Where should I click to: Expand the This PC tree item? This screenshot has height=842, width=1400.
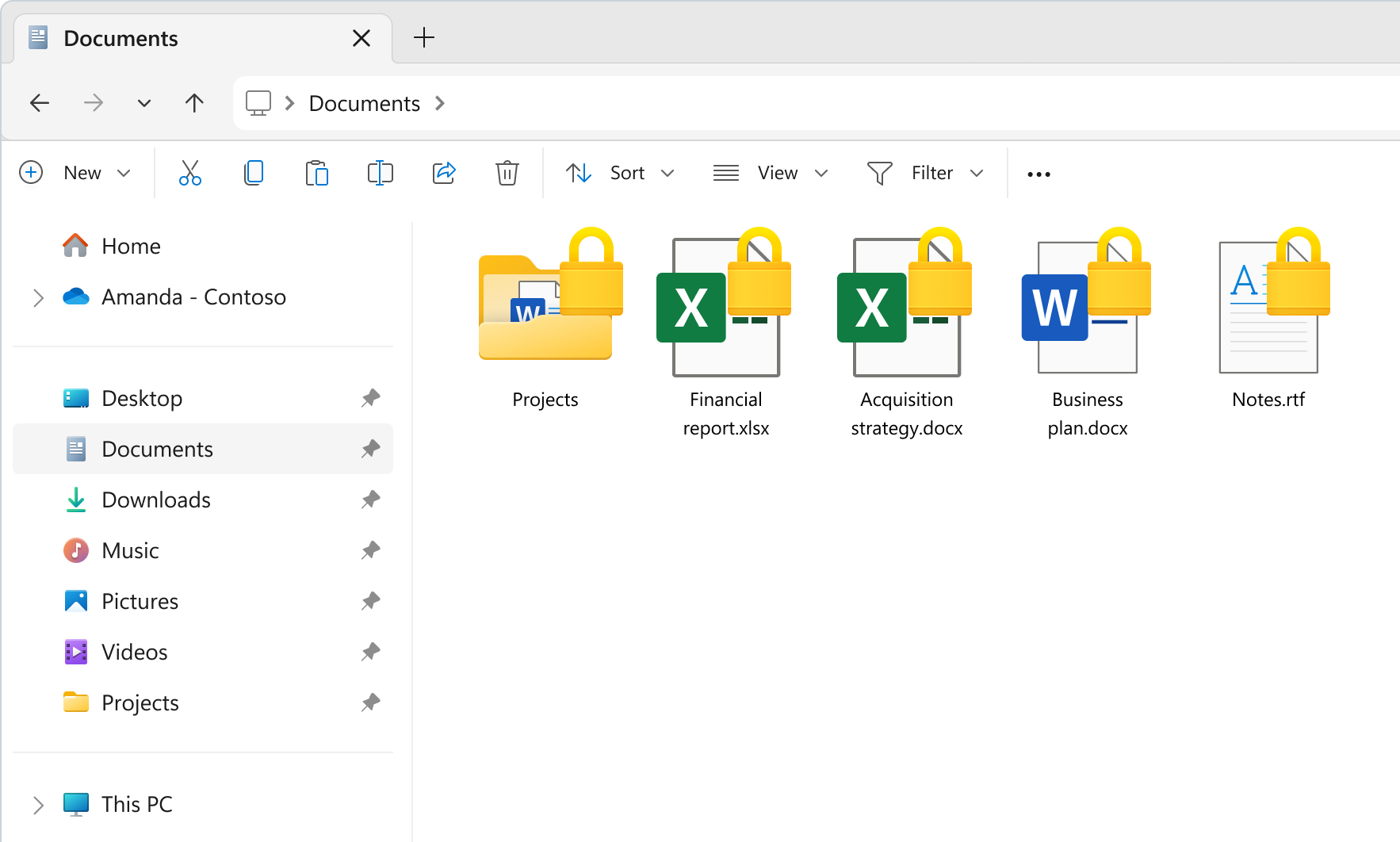tap(39, 805)
